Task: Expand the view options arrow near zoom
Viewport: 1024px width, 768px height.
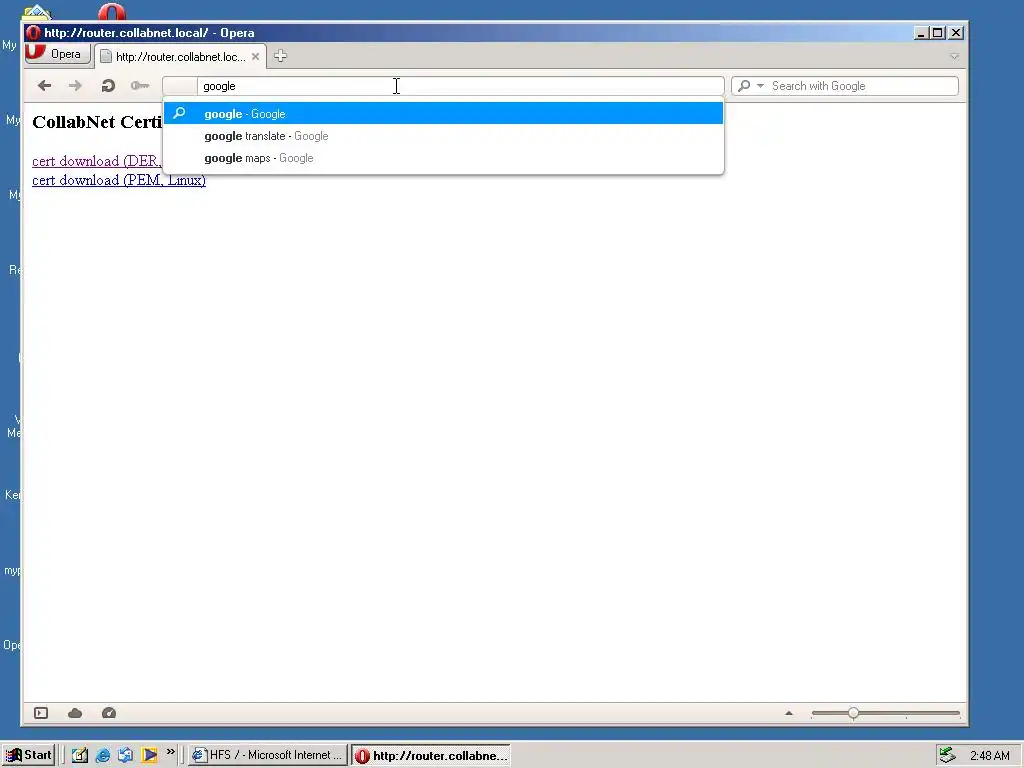Action: click(x=789, y=713)
